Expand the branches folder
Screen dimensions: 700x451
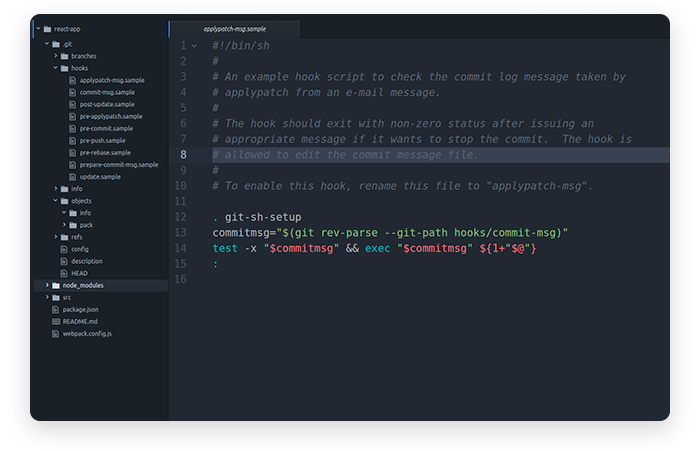pyautogui.click(x=55, y=56)
